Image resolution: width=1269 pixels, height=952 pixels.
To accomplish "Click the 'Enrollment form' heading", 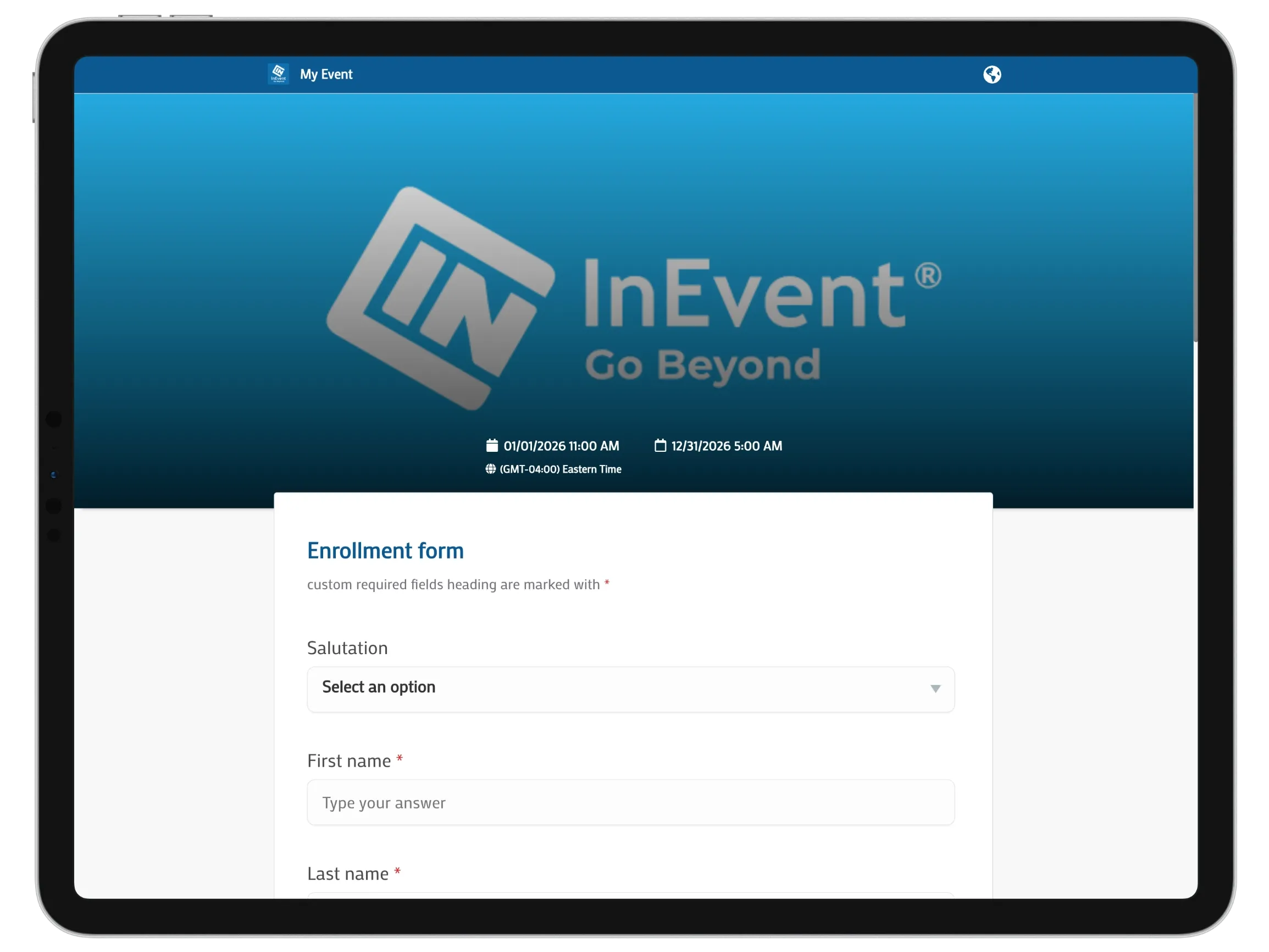I will click(x=385, y=551).
